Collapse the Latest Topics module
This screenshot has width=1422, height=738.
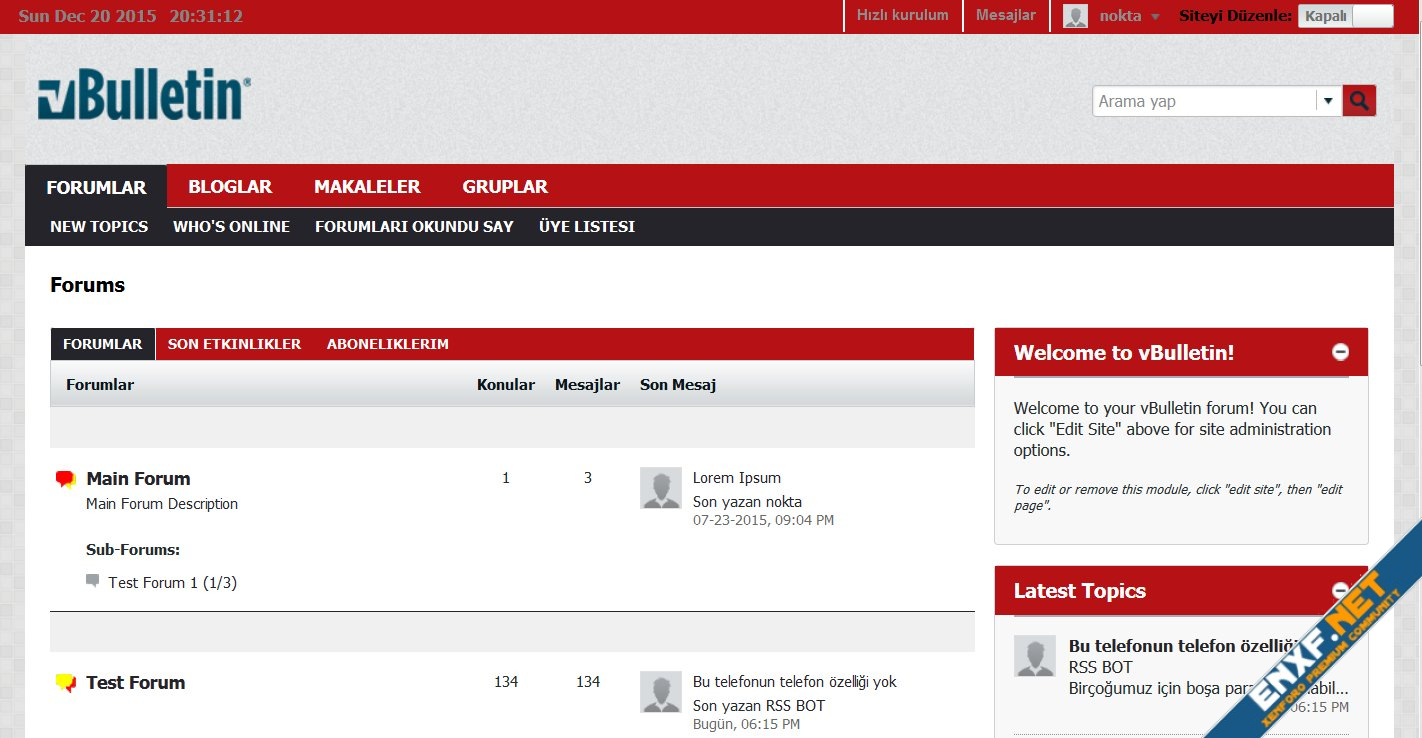(1340, 590)
